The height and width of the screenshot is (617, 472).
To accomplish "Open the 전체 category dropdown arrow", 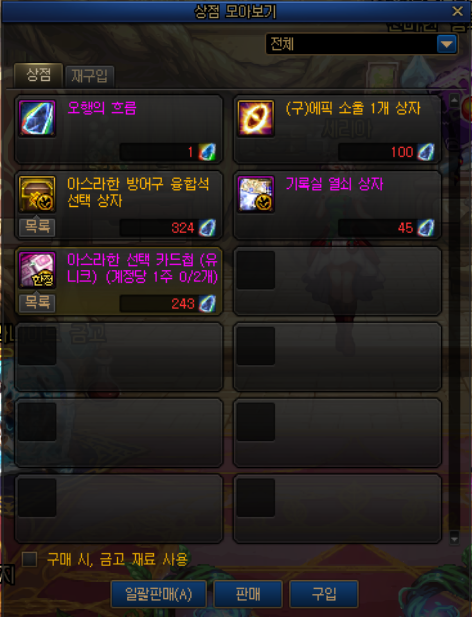I will [x=447, y=44].
